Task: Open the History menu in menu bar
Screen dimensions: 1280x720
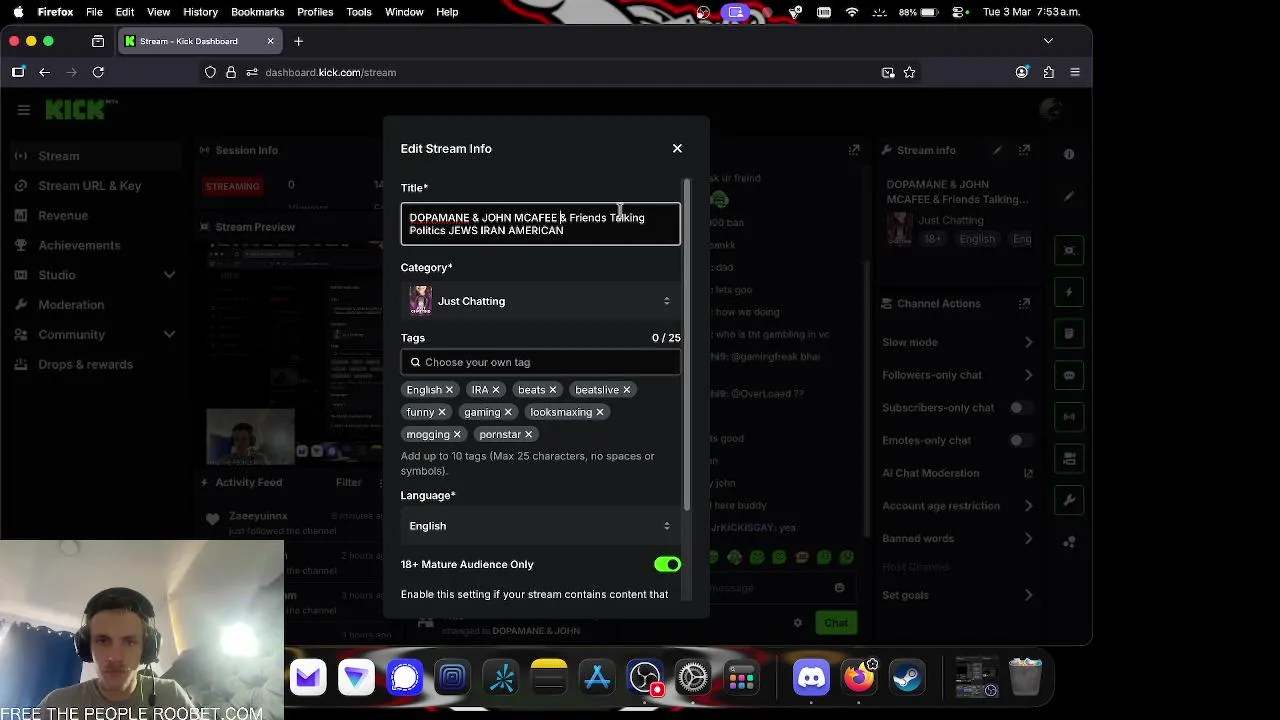Action: click(x=200, y=12)
